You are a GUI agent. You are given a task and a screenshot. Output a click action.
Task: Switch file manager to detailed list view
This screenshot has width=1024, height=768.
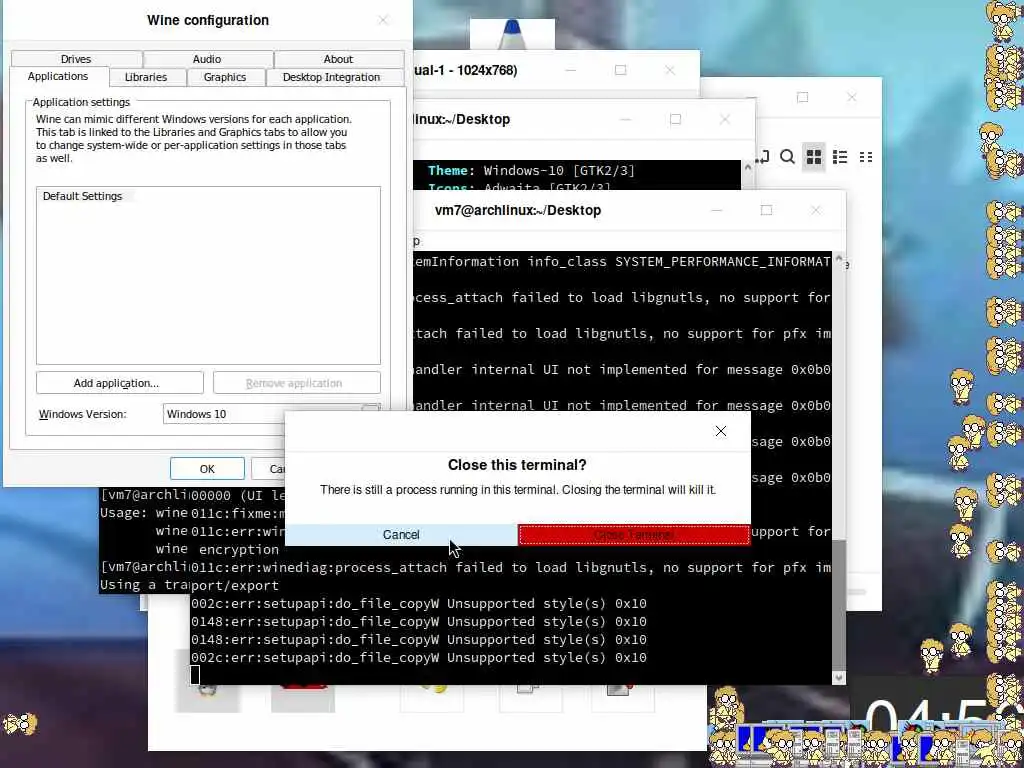840,157
